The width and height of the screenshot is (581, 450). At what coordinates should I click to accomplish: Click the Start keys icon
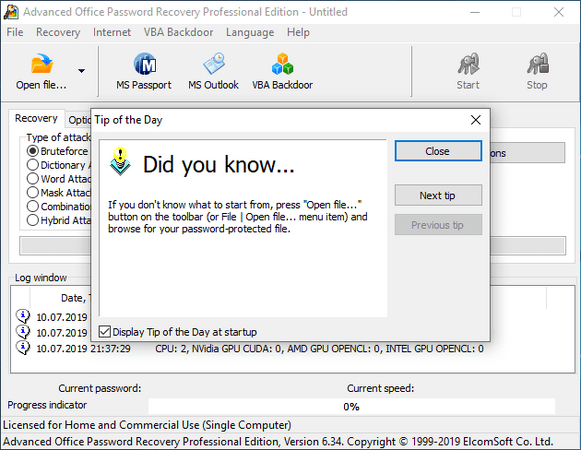pos(468,63)
